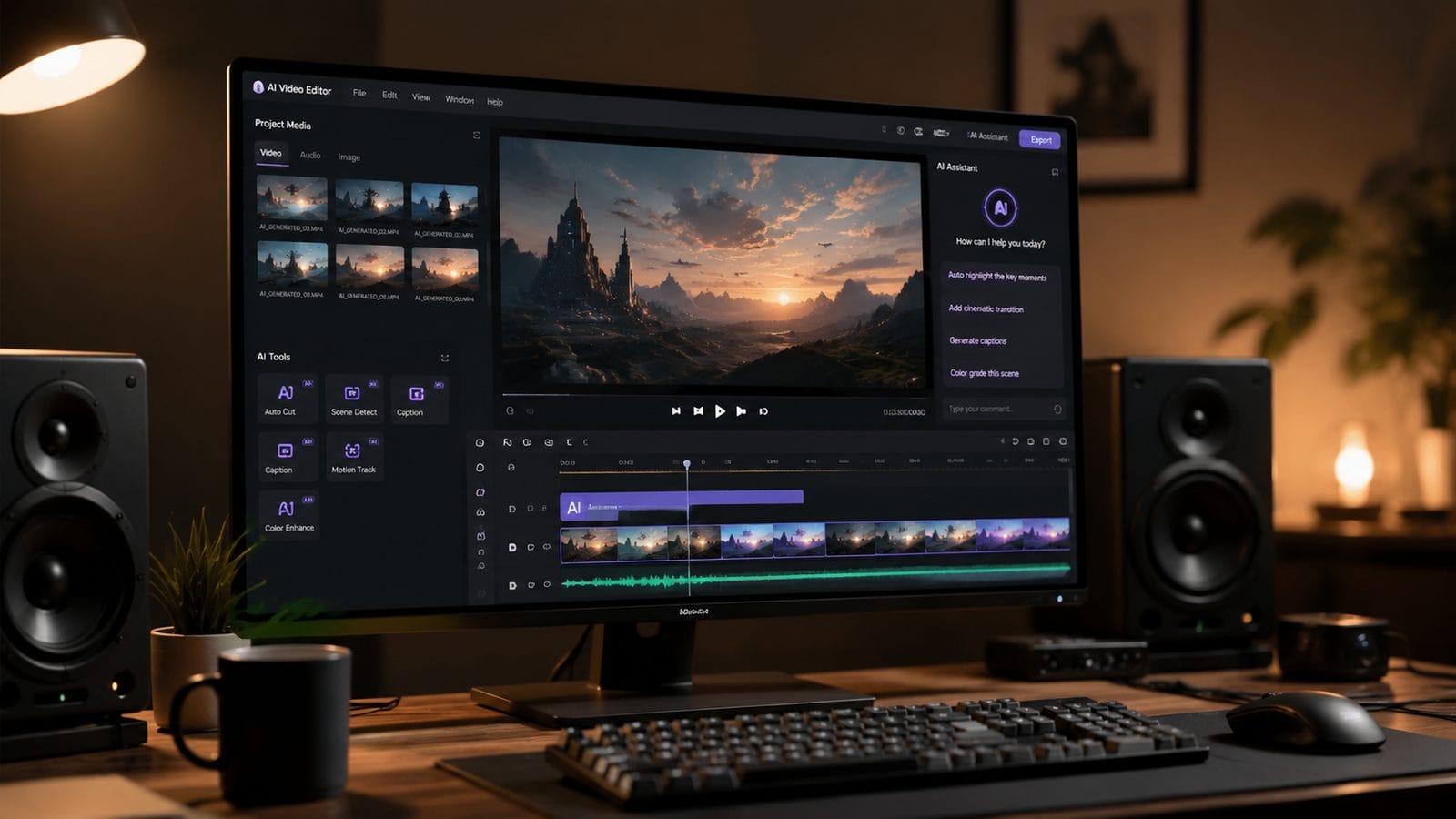Switch to the Image media tab
1456x819 pixels.
click(349, 157)
